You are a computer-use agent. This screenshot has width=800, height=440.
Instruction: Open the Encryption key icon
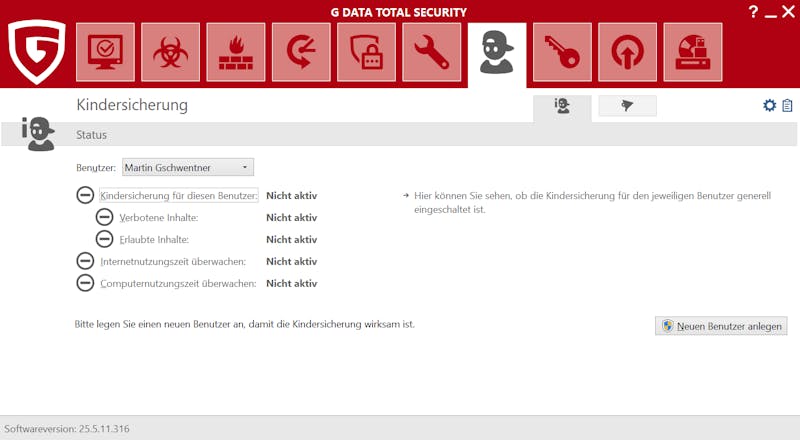click(562, 52)
